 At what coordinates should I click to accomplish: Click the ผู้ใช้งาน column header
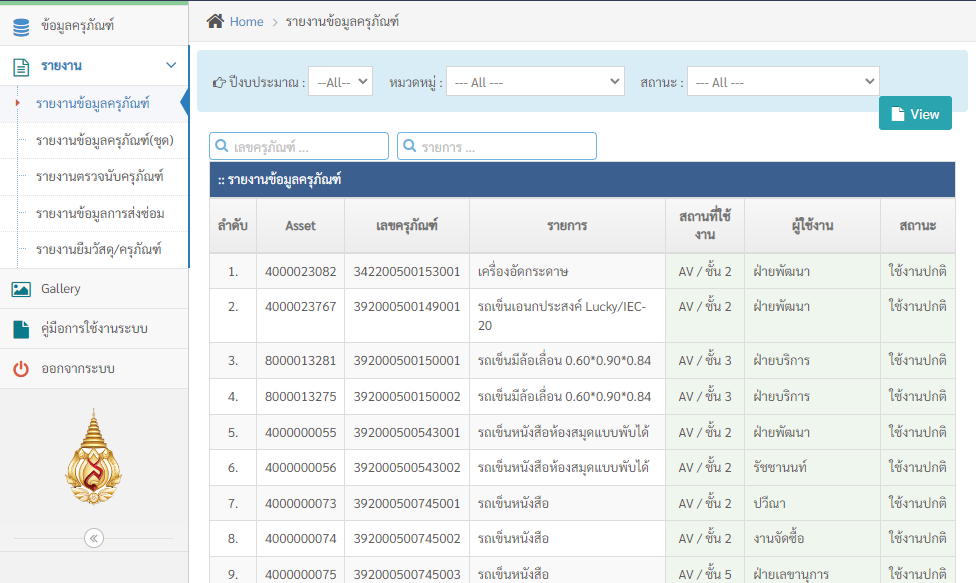pos(812,225)
